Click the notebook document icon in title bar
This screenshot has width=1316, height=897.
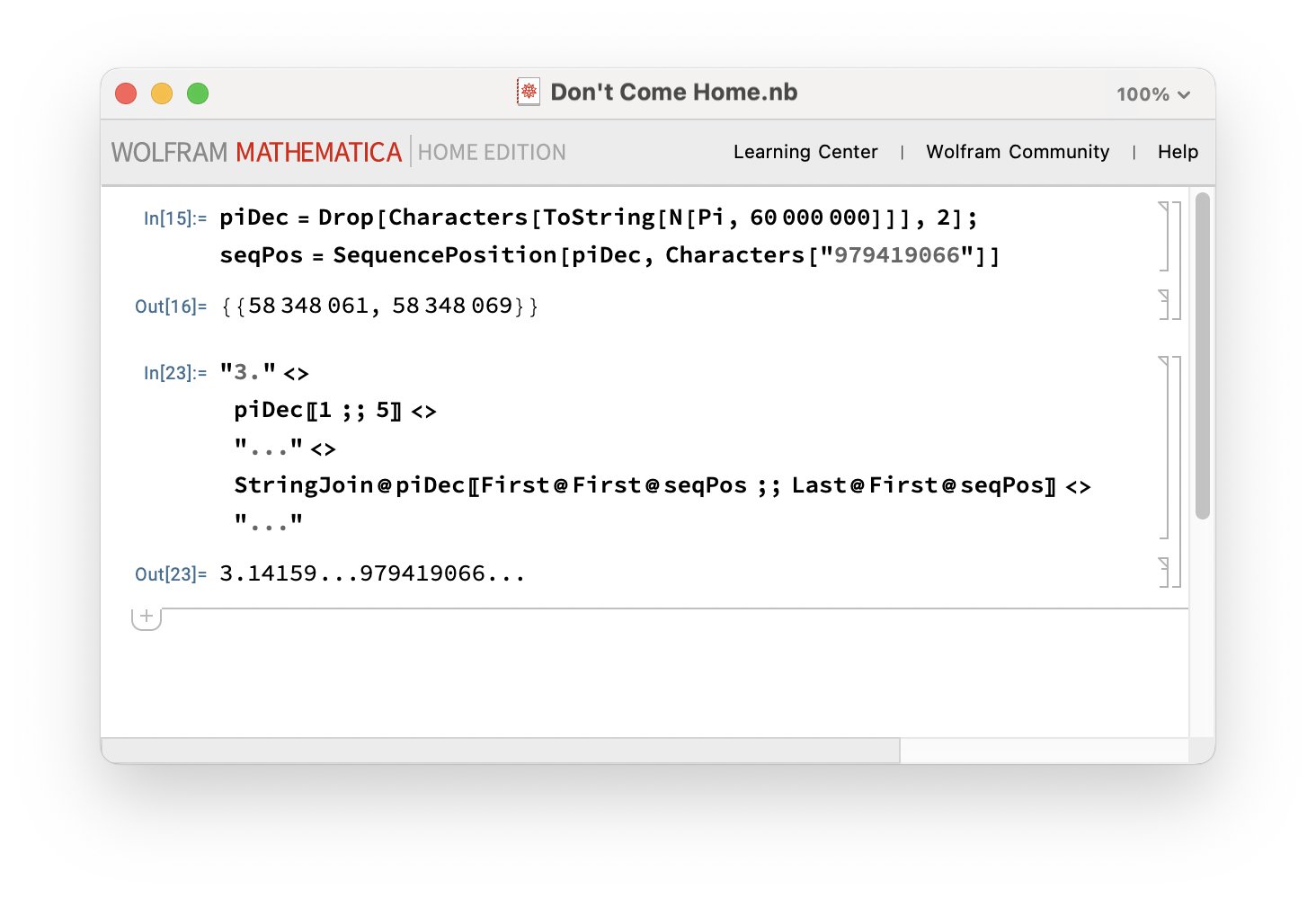click(529, 92)
